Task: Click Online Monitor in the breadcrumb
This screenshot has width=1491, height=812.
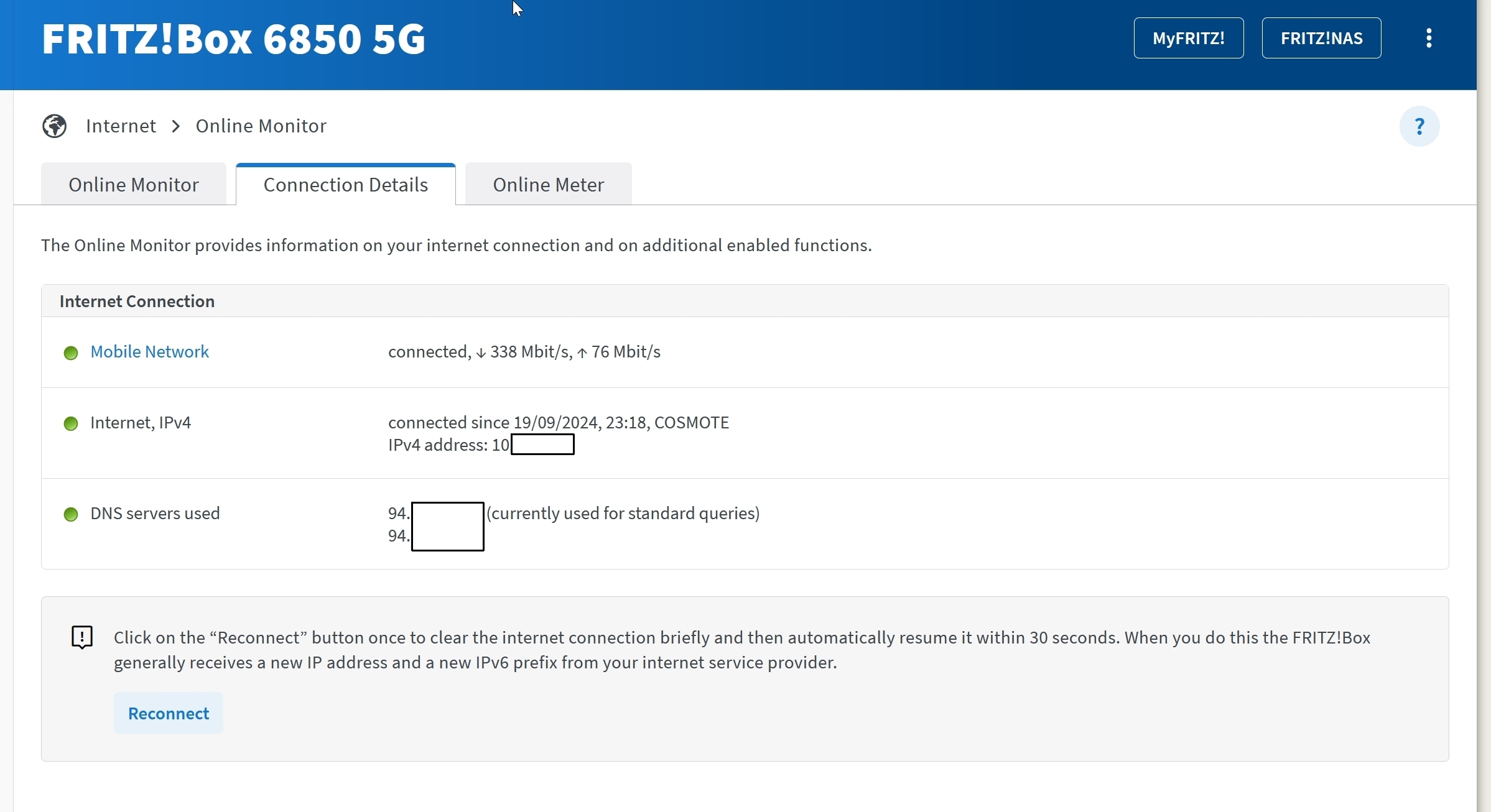Action: coord(261,126)
